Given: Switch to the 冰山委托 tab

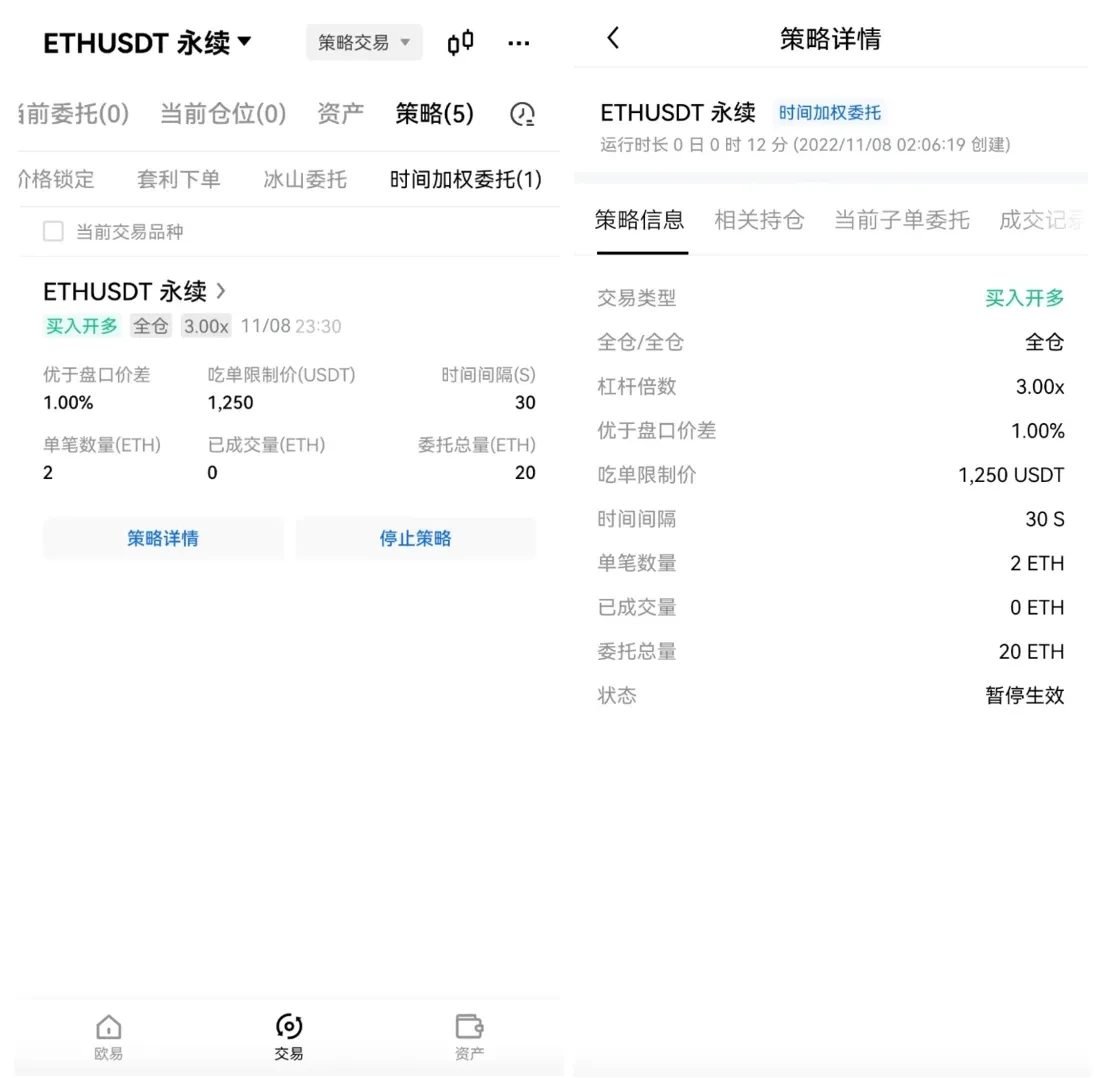Looking at the screenshot, I should 304,179.
